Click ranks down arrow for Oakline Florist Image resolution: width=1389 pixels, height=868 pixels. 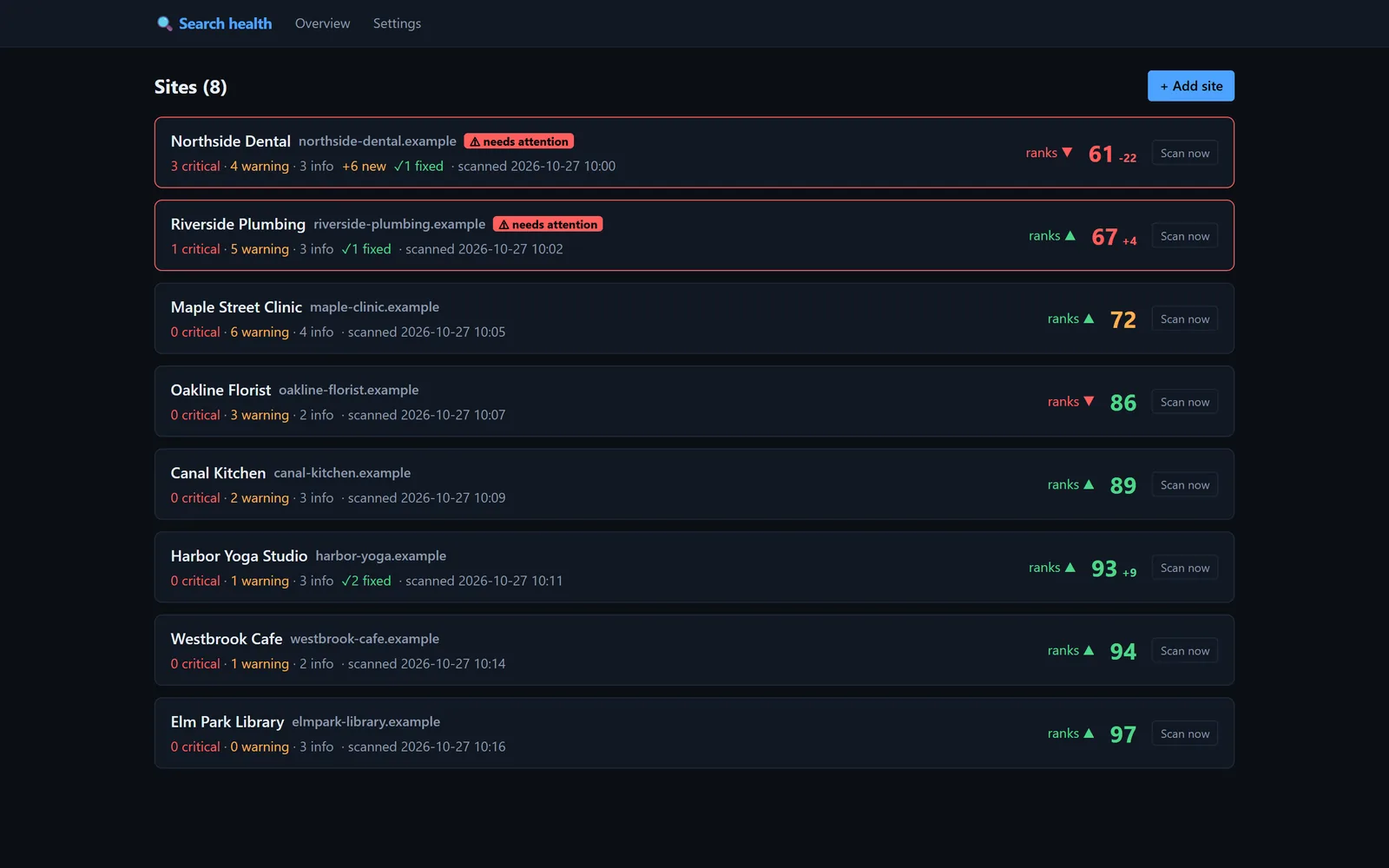click(1089, 402)
